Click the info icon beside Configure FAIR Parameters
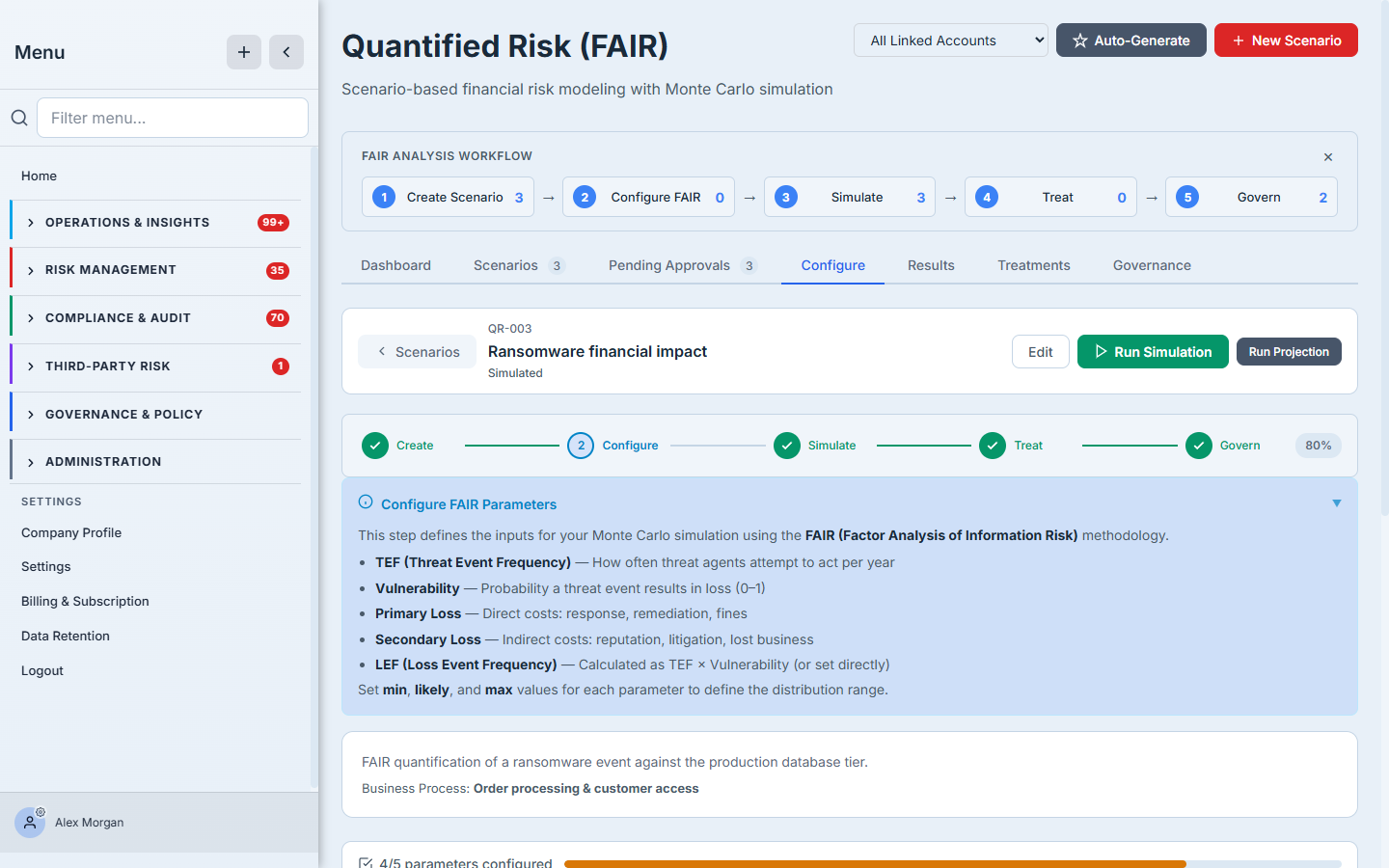 pyautogui.click(x=366, y=502)
